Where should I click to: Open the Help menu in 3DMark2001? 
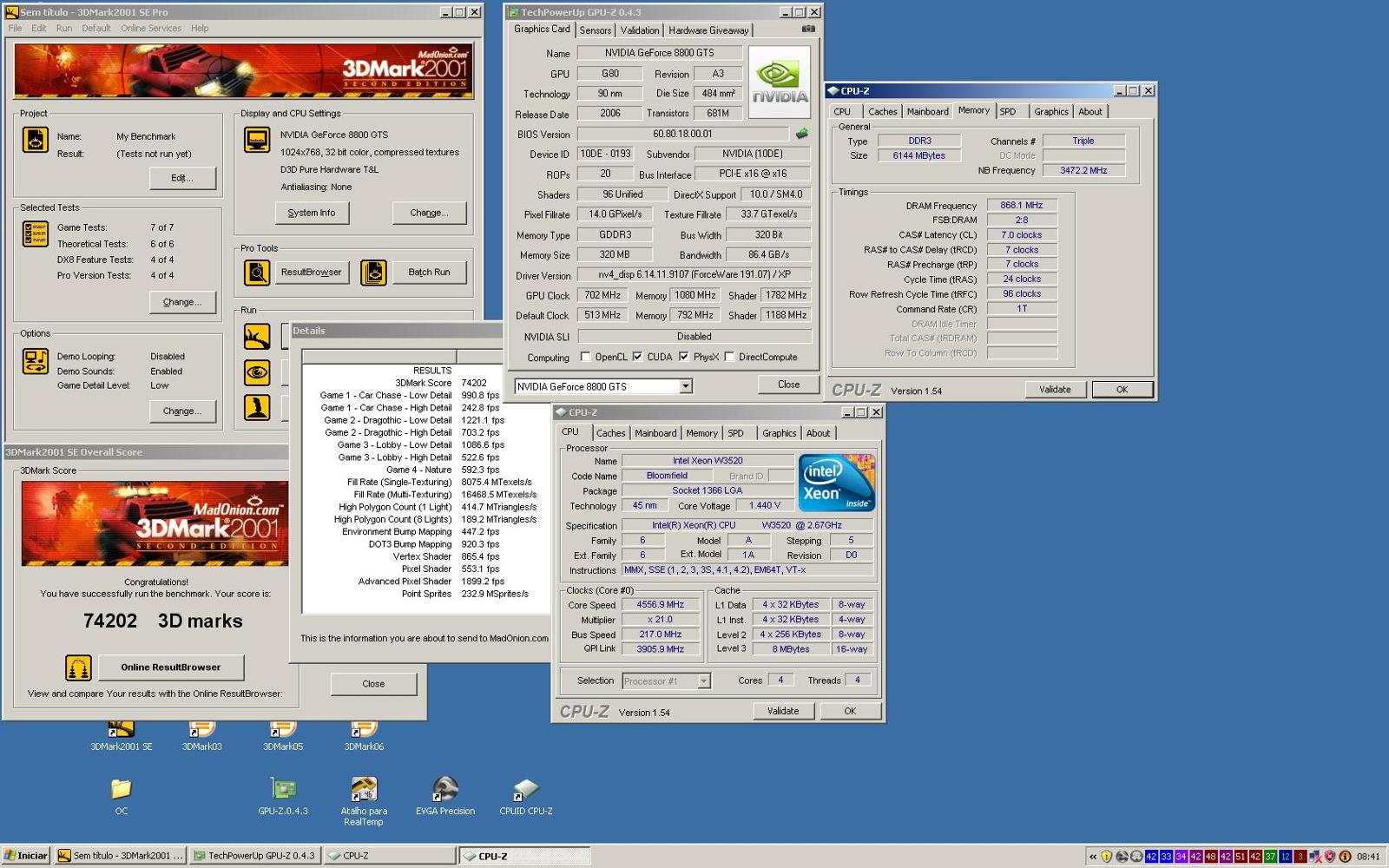click(200, 28)
